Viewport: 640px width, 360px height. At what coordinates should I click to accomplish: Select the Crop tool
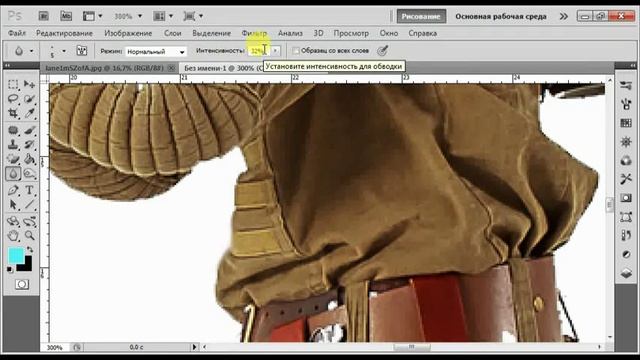[x=13, y=113]
